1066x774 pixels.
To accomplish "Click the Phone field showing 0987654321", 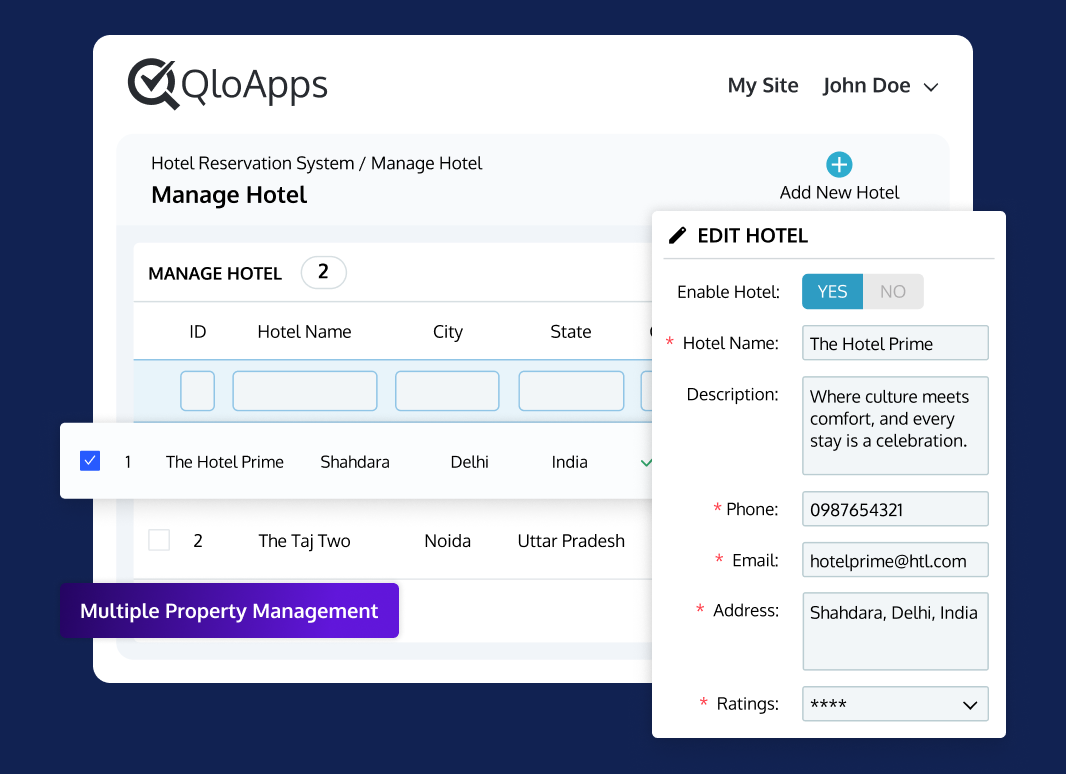I will [x=894, y=509].
